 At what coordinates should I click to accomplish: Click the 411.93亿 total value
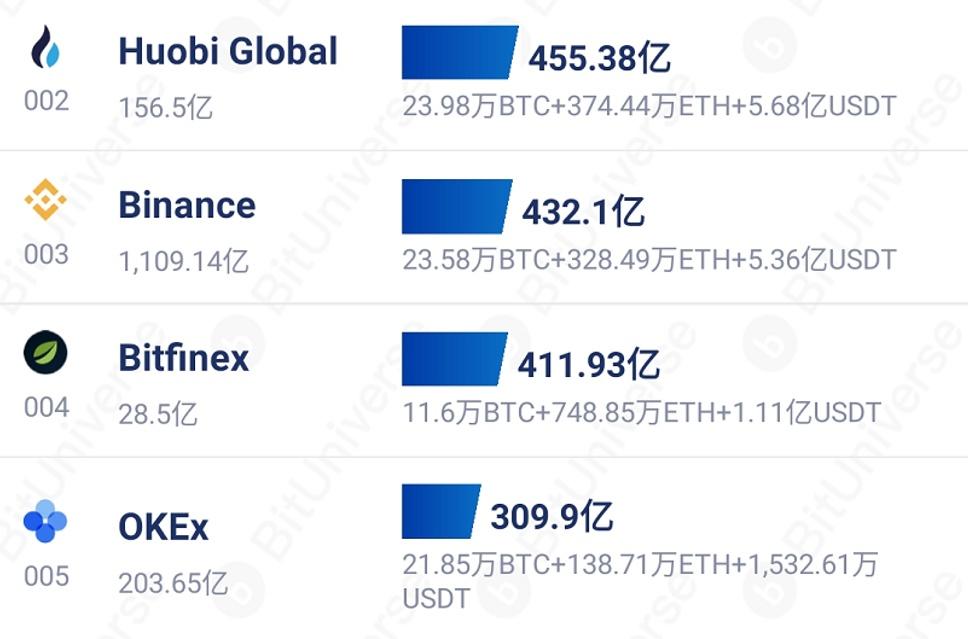point(588,365)
